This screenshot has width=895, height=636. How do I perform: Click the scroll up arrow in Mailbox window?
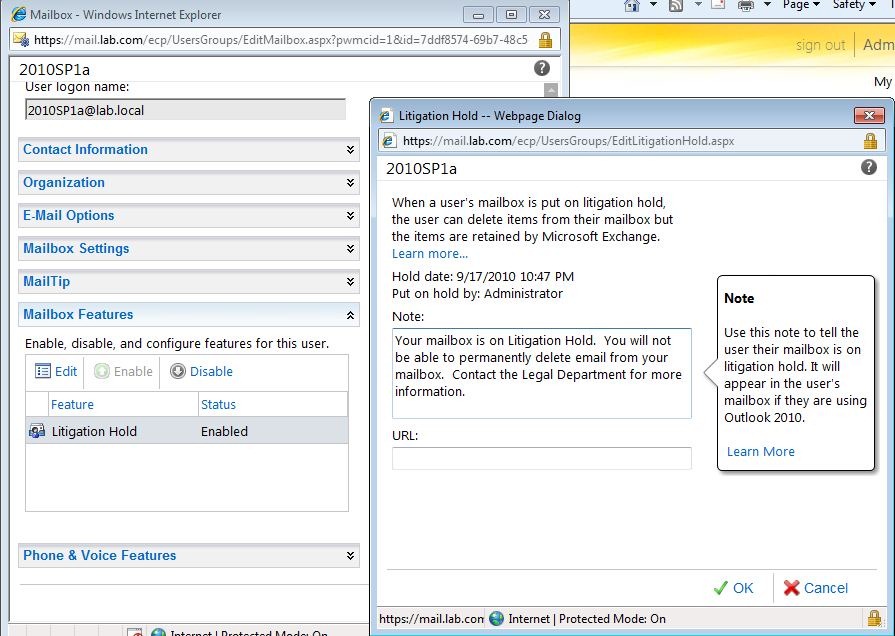pyautogui.click(x=551, y=90)
